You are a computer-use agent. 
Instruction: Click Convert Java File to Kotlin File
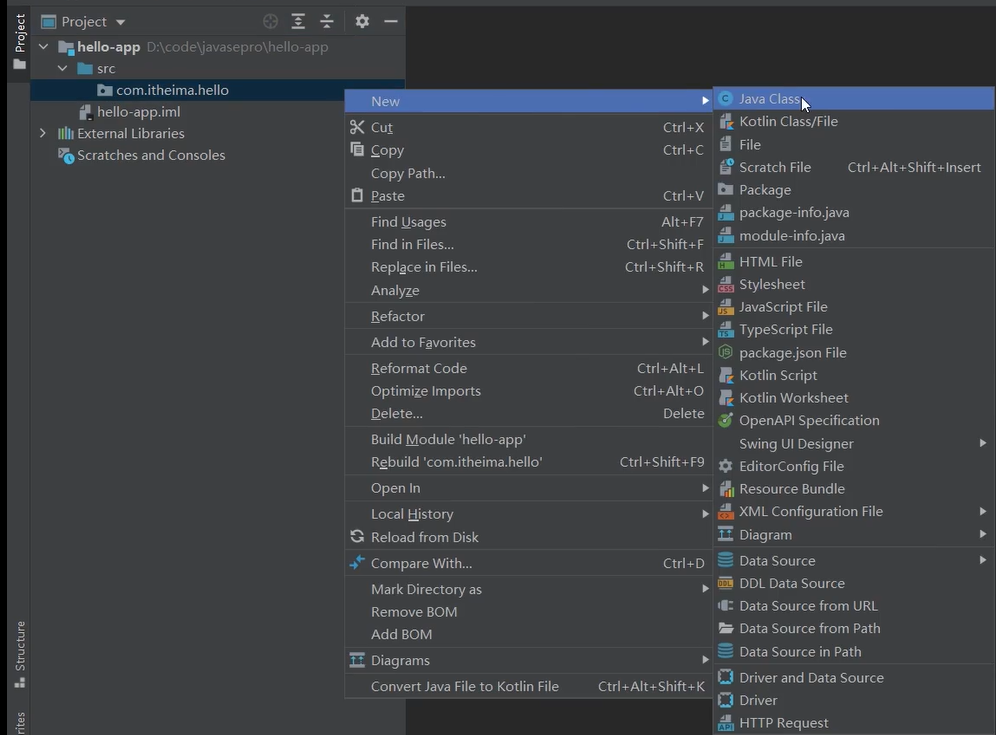tap(528, 686)
